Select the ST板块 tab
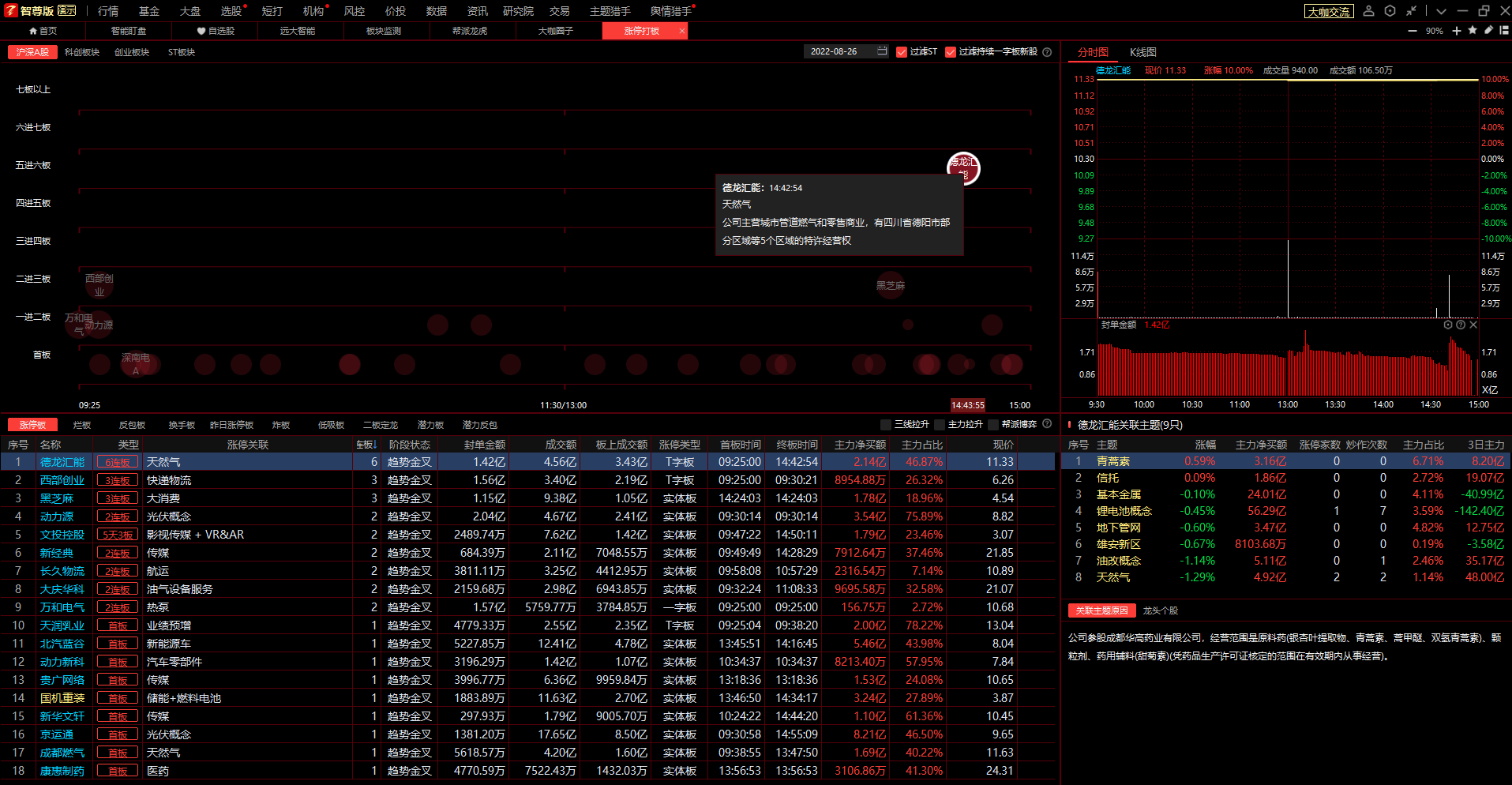Image resolution: width=1512 pixels, height=785 pixels. 182,52
